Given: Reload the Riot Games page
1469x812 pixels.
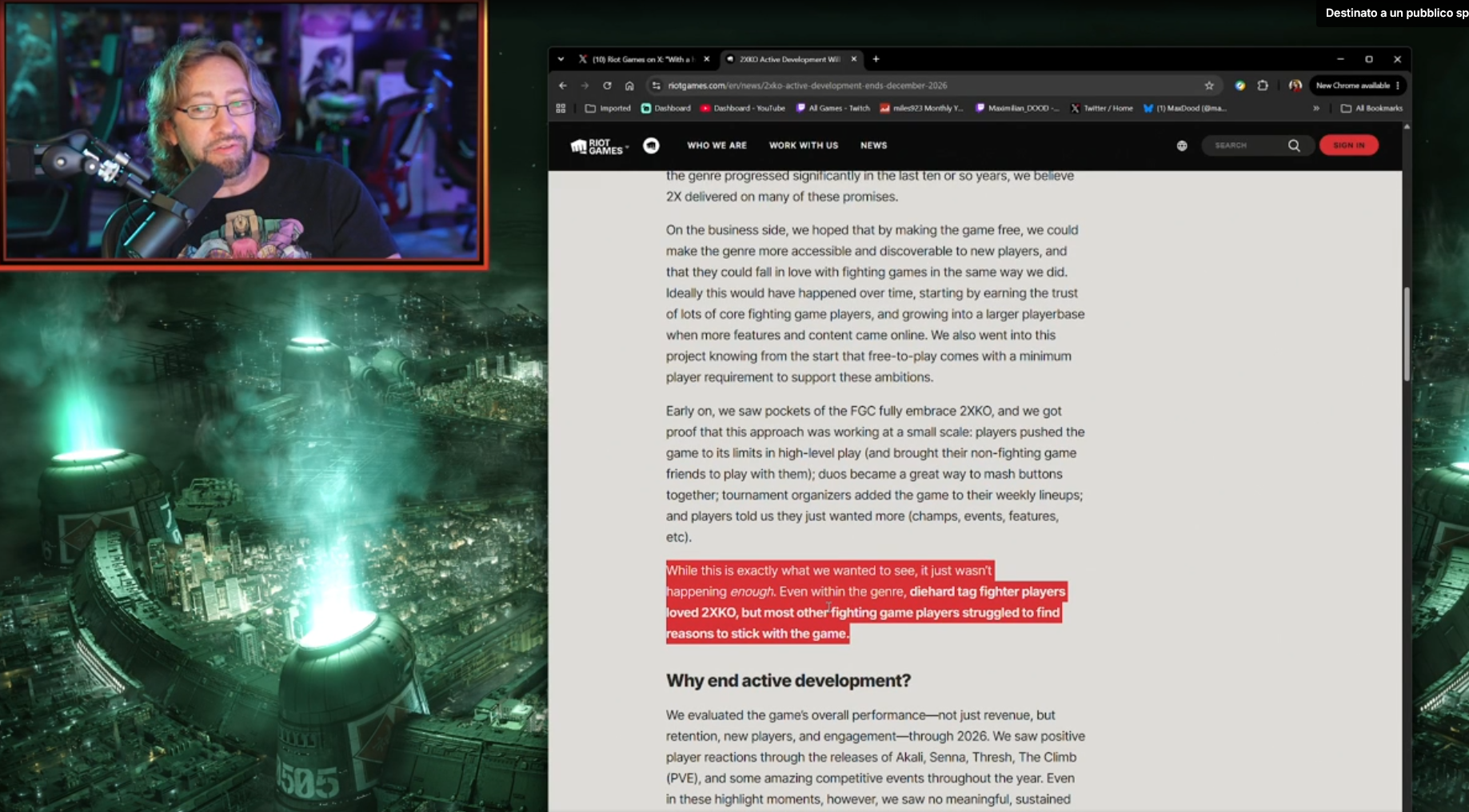Looking at the screenshot, I should [607, 86].
